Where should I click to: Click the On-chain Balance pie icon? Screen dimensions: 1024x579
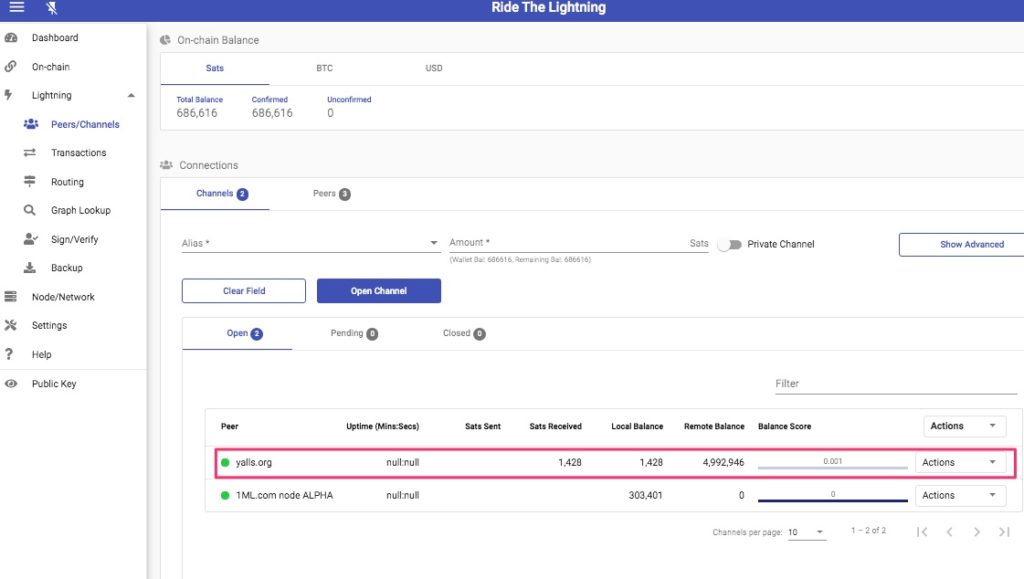165,40
